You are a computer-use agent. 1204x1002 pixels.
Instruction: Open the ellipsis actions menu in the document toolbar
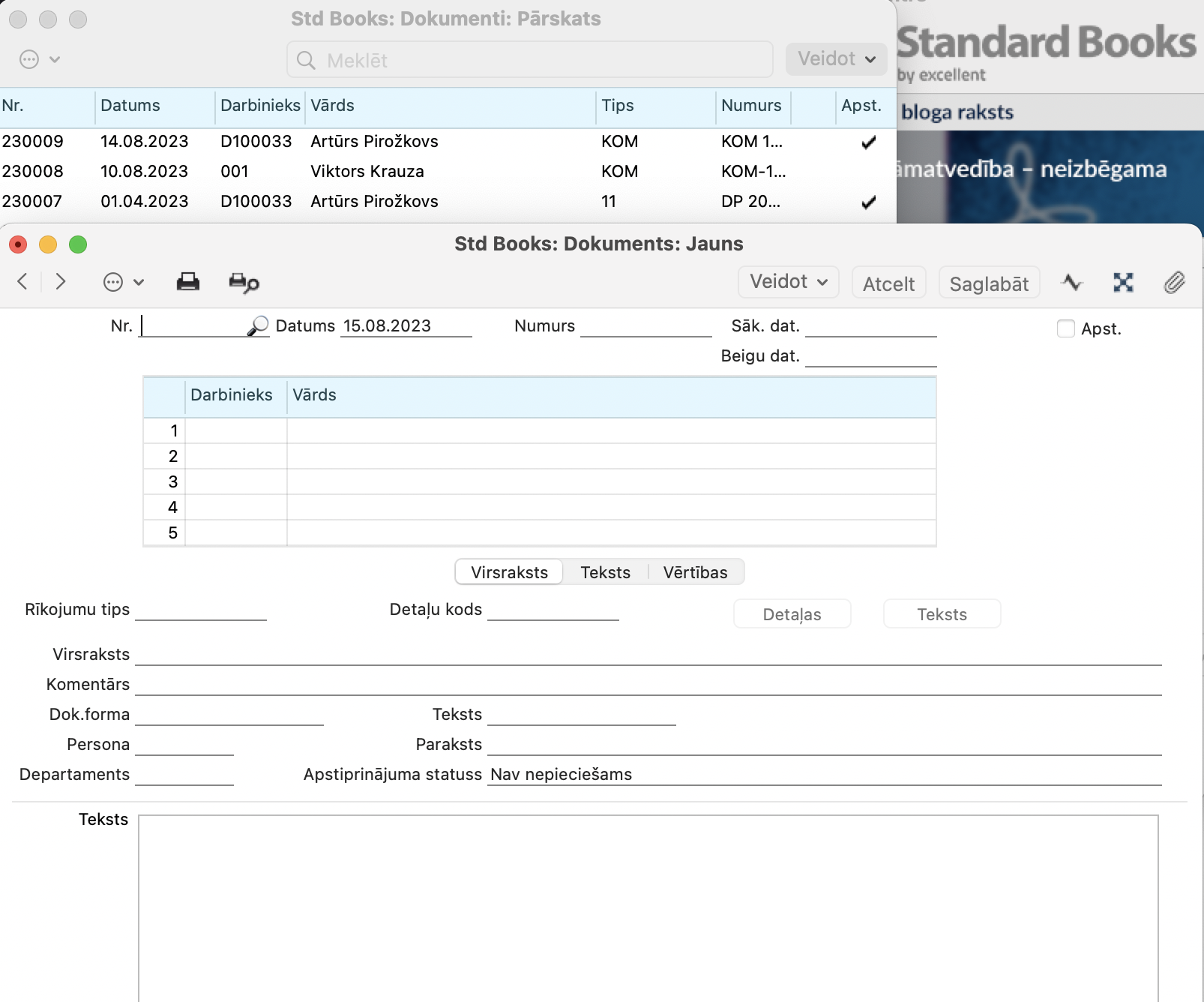pyautogui.click(x=122, y=283)
